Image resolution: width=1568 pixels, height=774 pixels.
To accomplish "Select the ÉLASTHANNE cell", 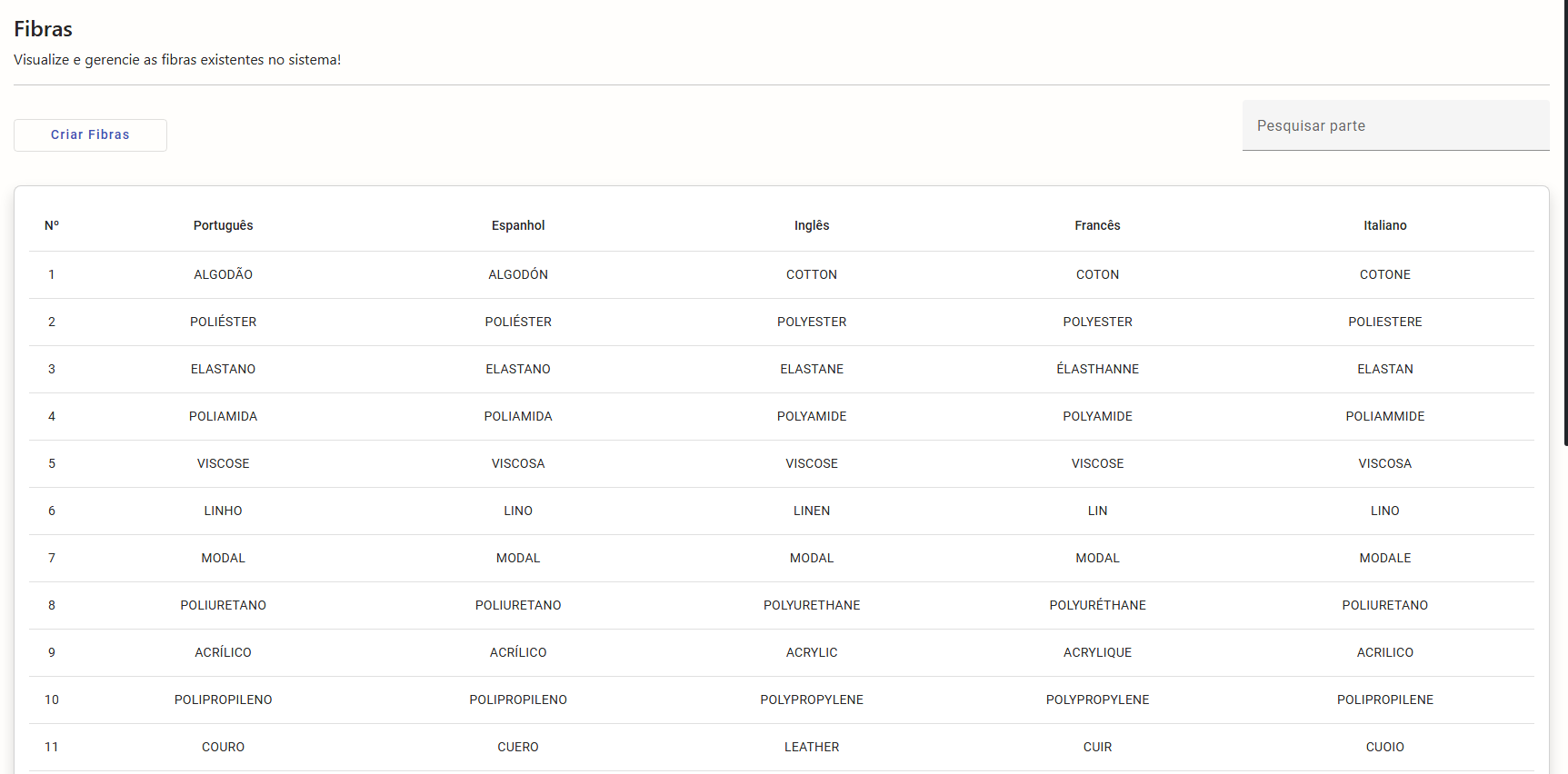I will tap(1097, 369).
